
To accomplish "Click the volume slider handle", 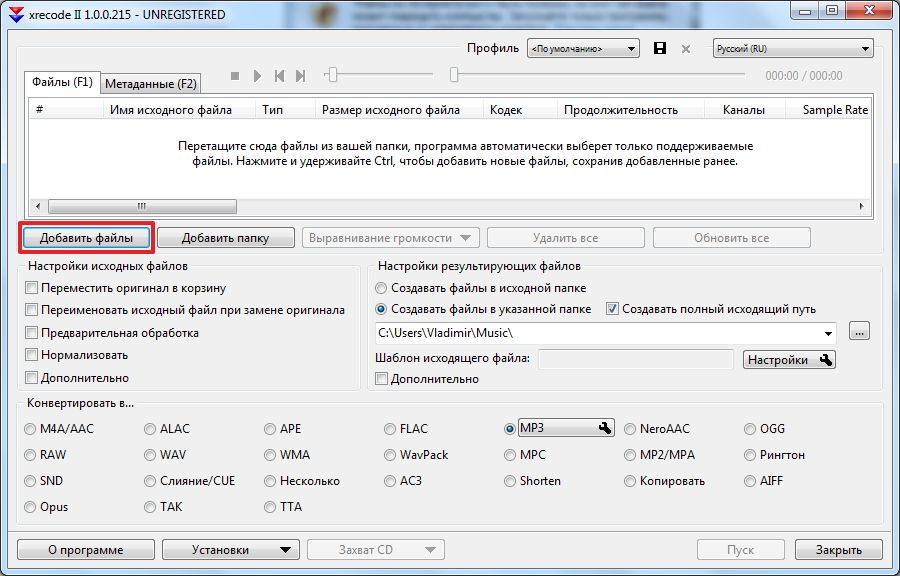I will click(x=332, y=75).
